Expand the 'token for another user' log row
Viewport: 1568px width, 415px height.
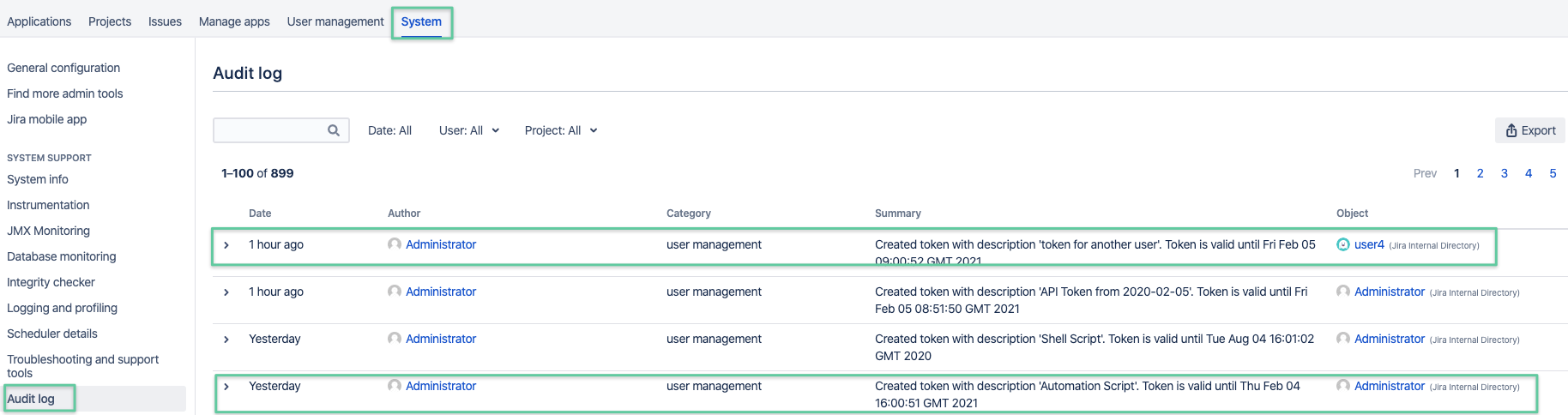coord(226,245)
